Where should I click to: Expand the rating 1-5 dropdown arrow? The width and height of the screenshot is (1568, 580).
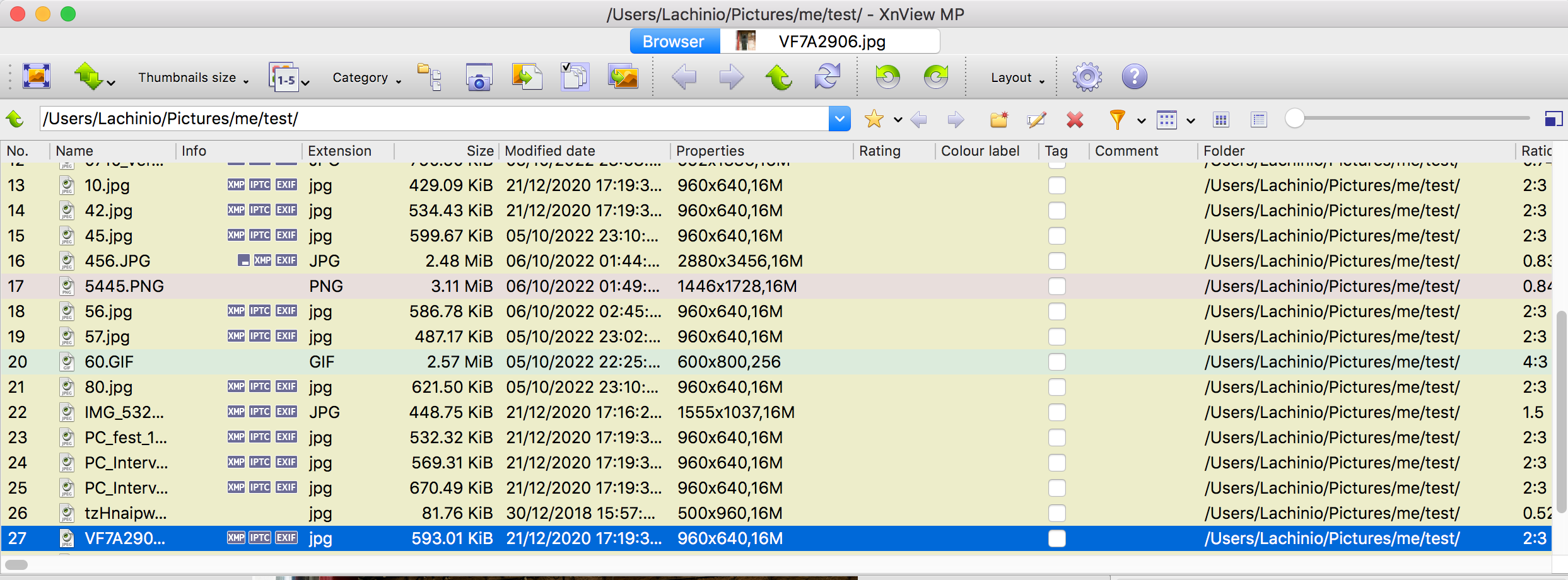click(x=306, y=83)
